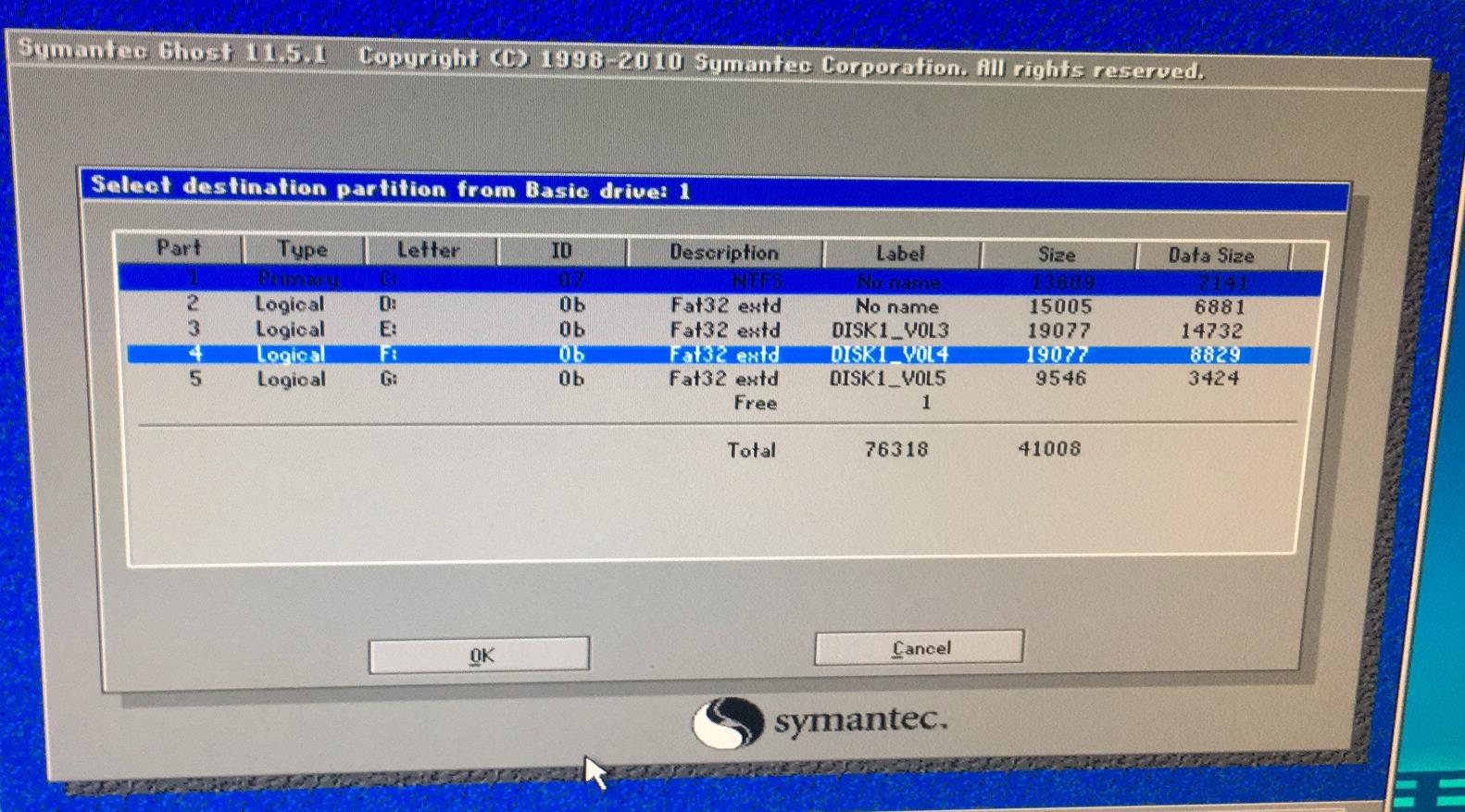This screenshot has width=1465, height=812.
Task: Click the "Total" label
Action: (x=751, y=450)
